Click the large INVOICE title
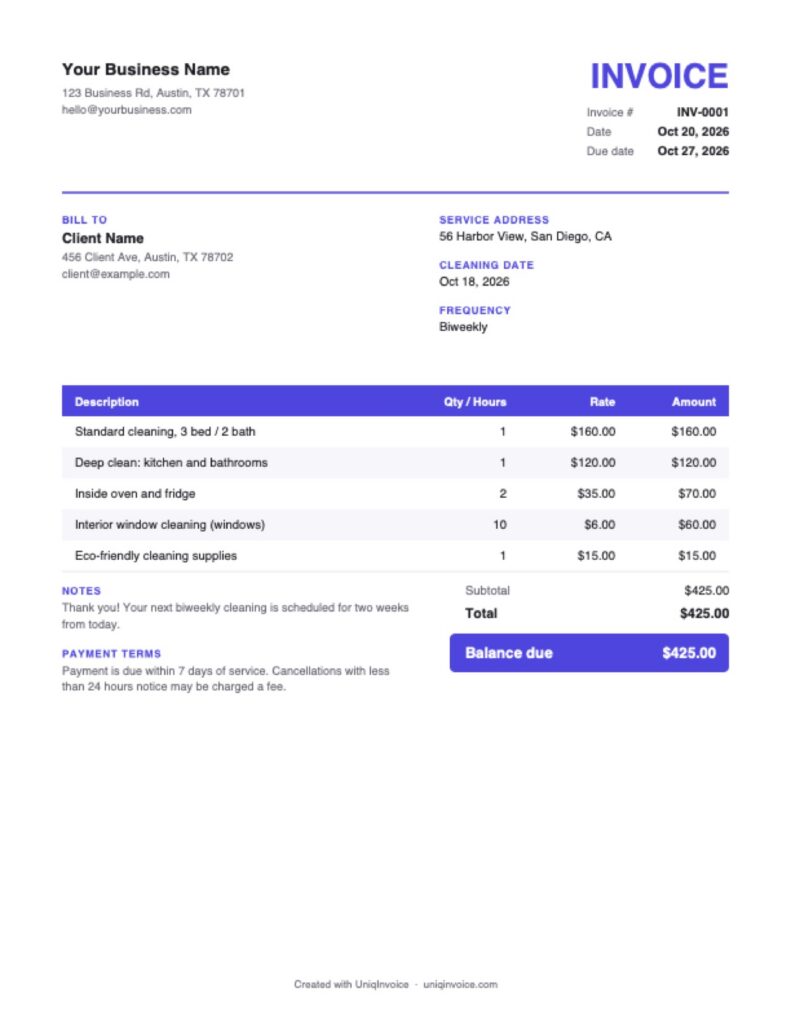 658,76
